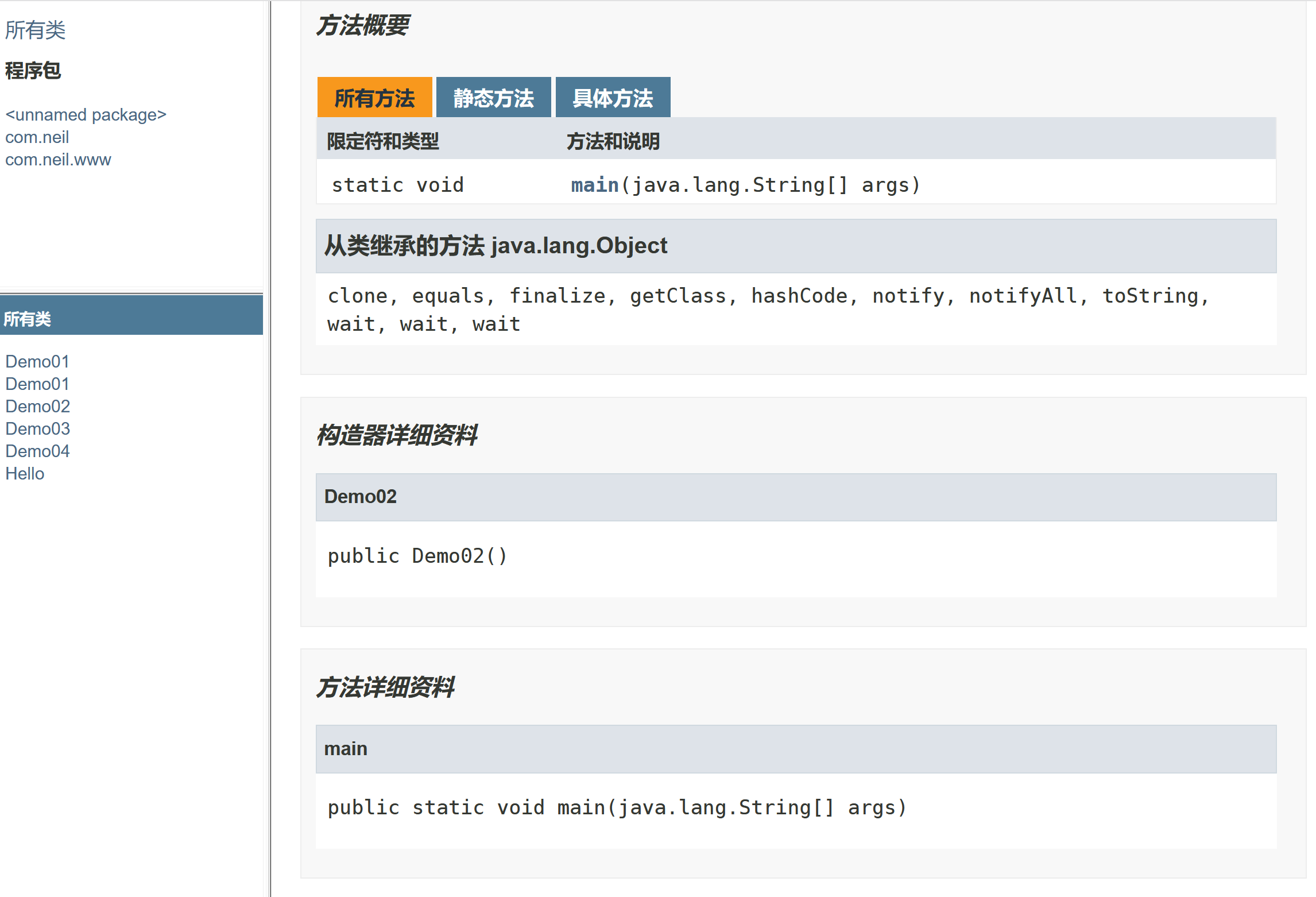The image size is (1316, 897).
Task: Click the main method link in summary table
Action: 594,185
